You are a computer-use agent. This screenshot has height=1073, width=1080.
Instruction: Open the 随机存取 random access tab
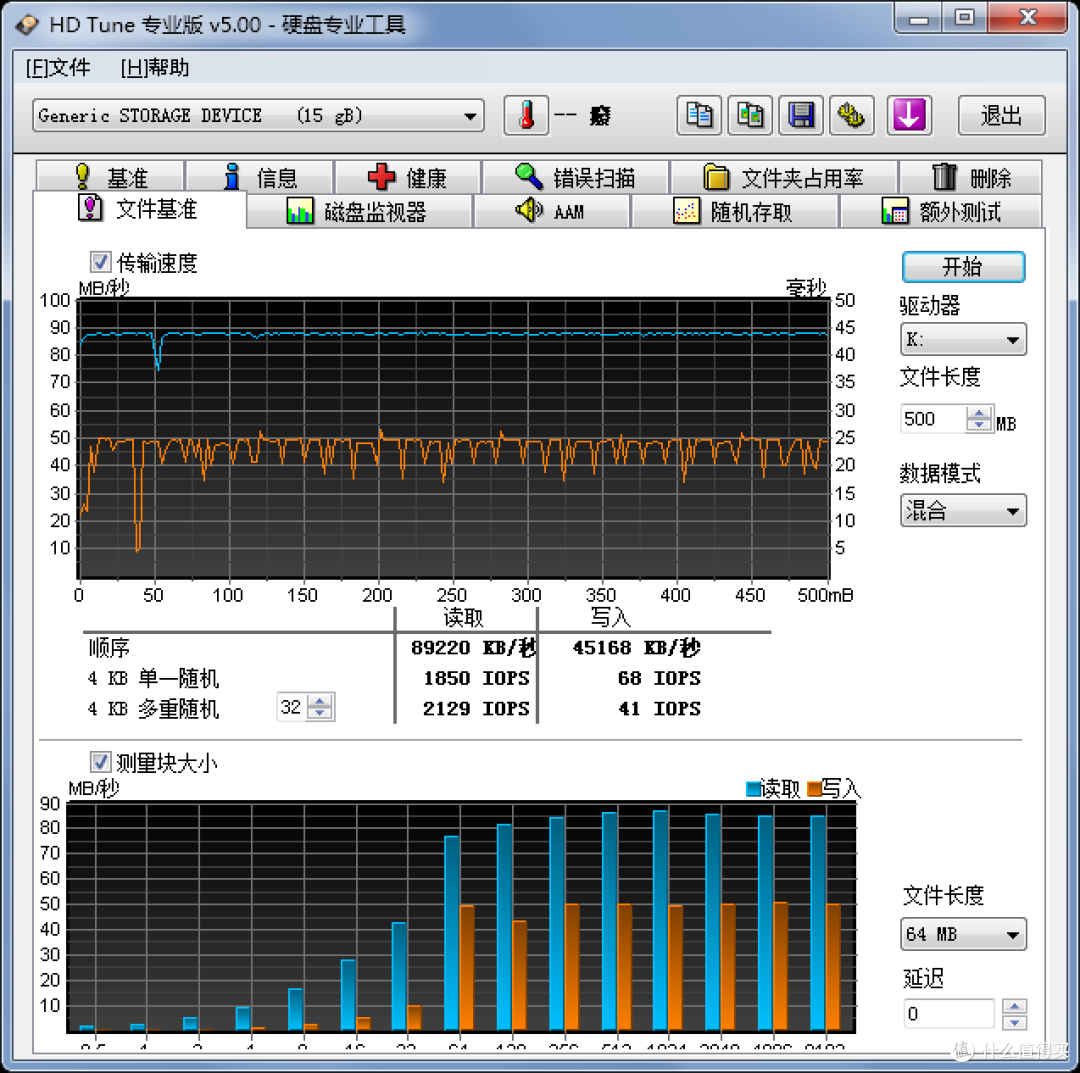734,211
